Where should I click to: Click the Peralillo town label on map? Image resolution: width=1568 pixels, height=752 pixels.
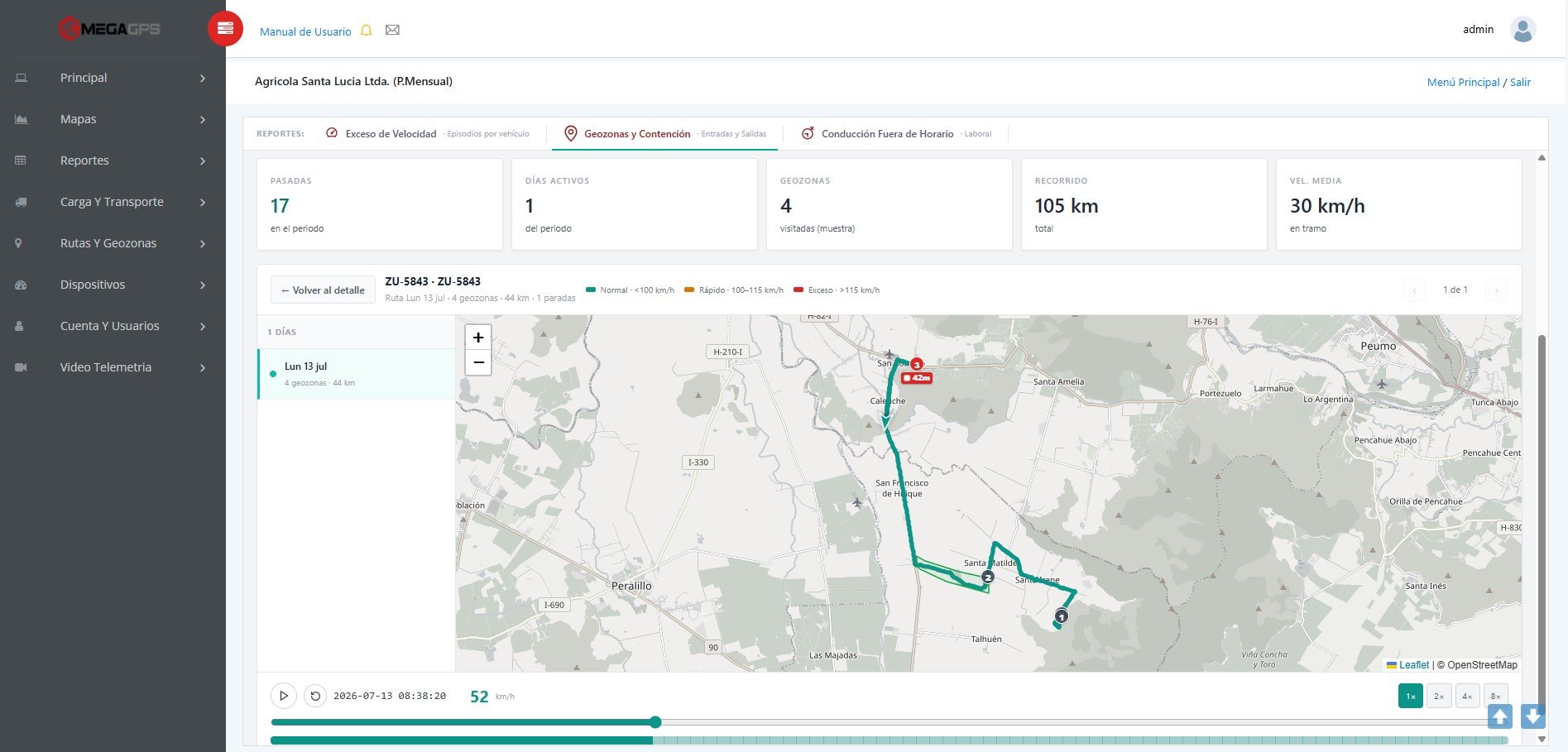(631, 586)
